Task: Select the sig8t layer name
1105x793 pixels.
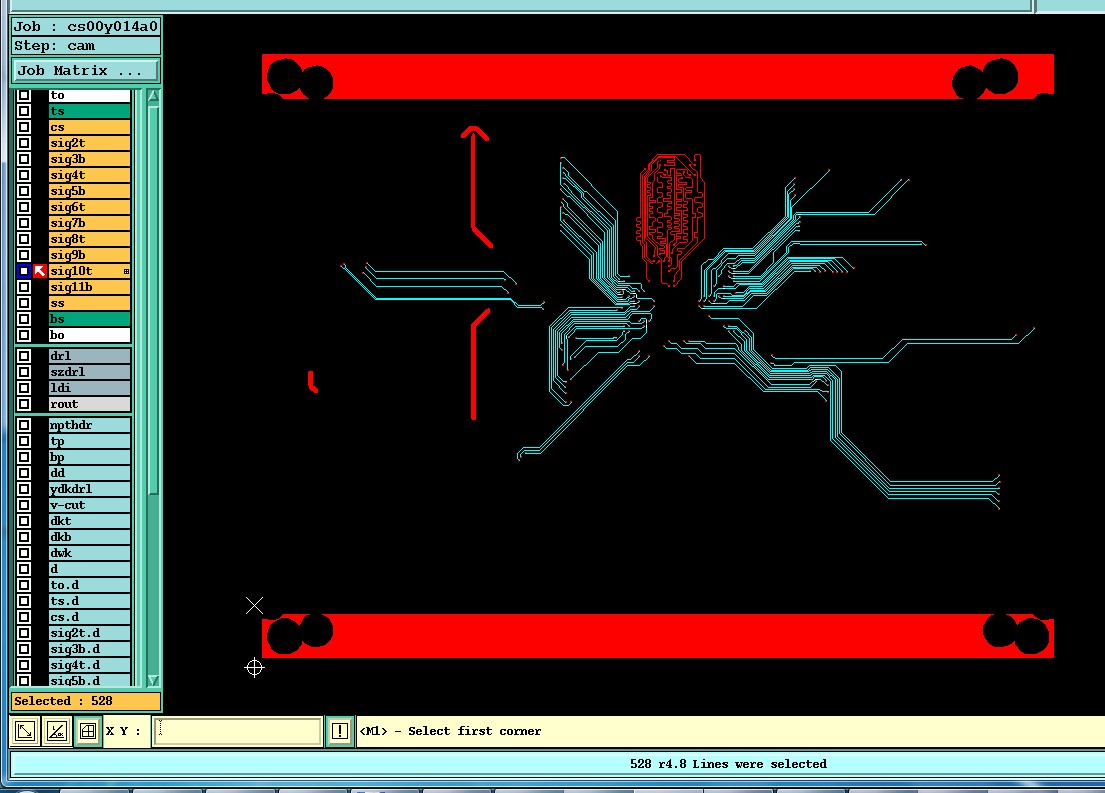Action: pyautogui.click(x=89, y=239)
